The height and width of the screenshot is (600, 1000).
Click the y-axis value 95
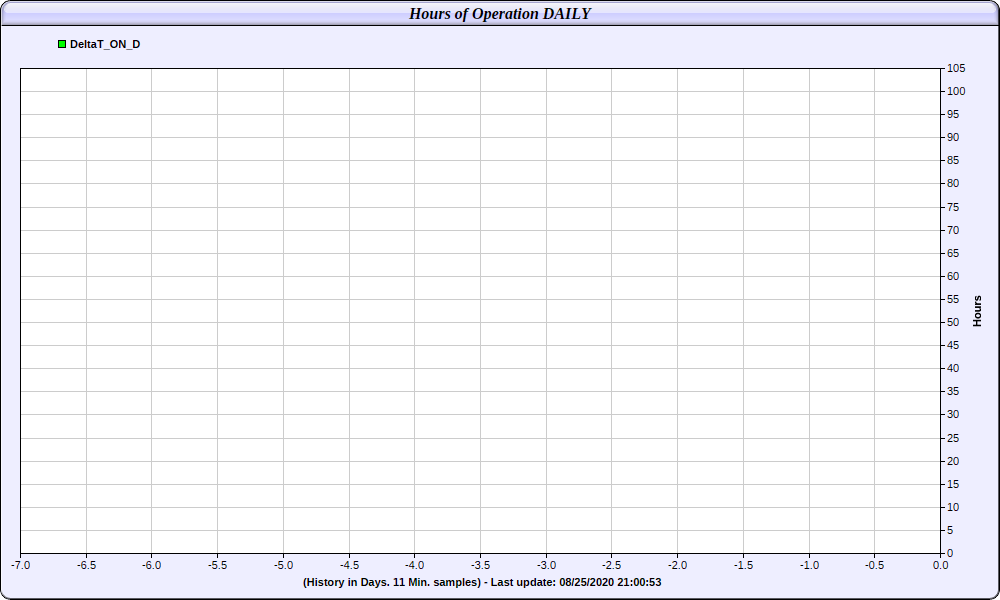point(953,114)
